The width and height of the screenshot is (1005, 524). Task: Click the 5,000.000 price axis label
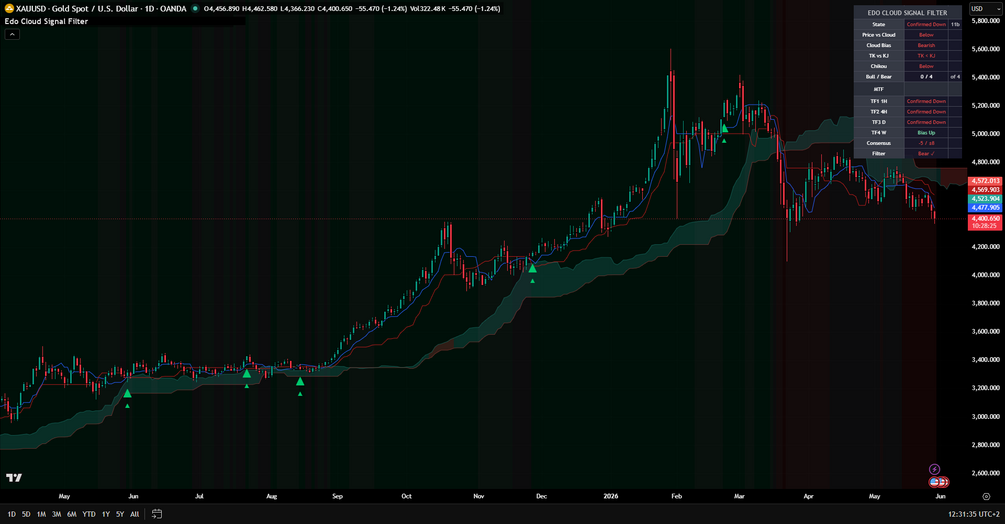[985, 134]
